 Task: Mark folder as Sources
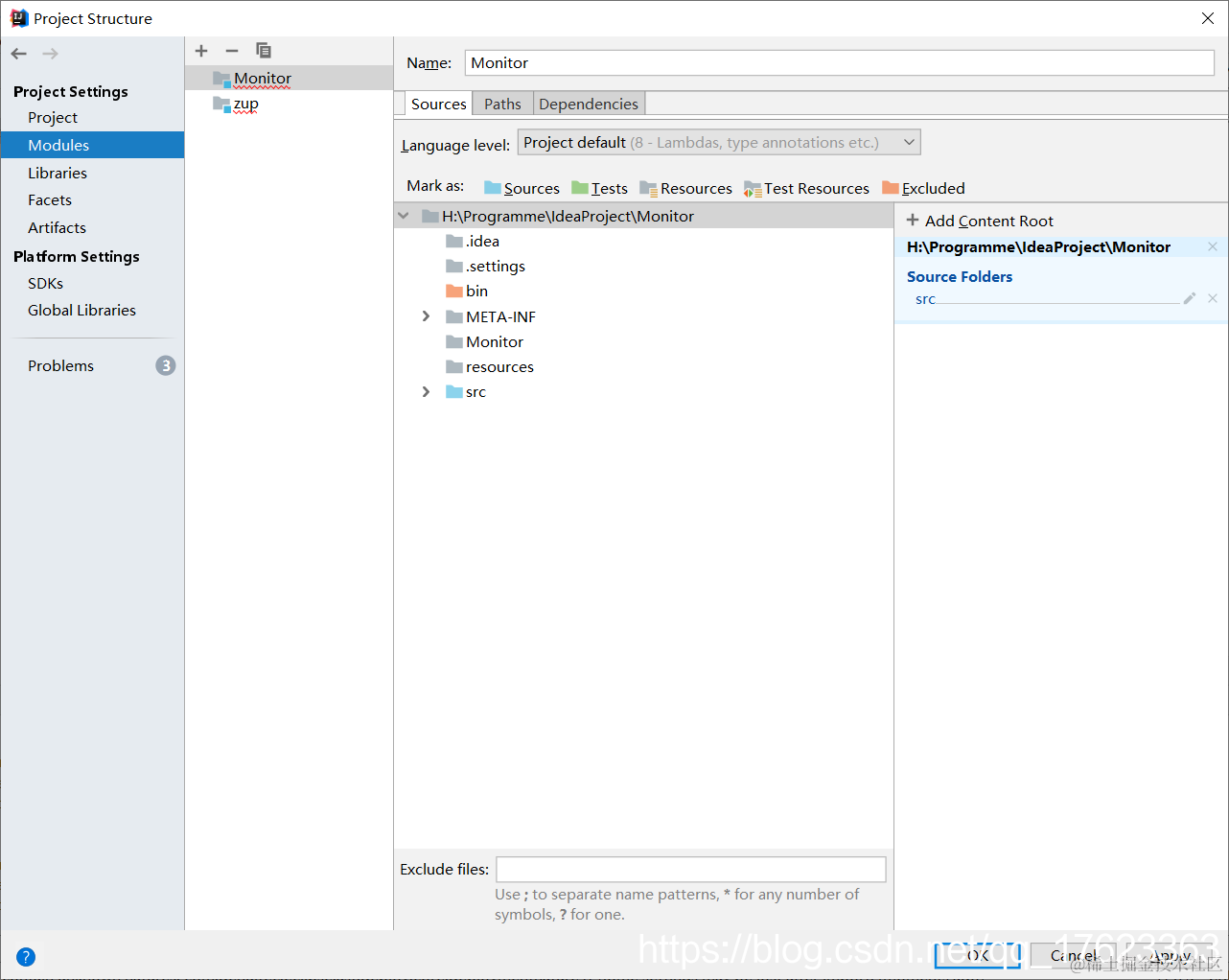click(522, 188)
